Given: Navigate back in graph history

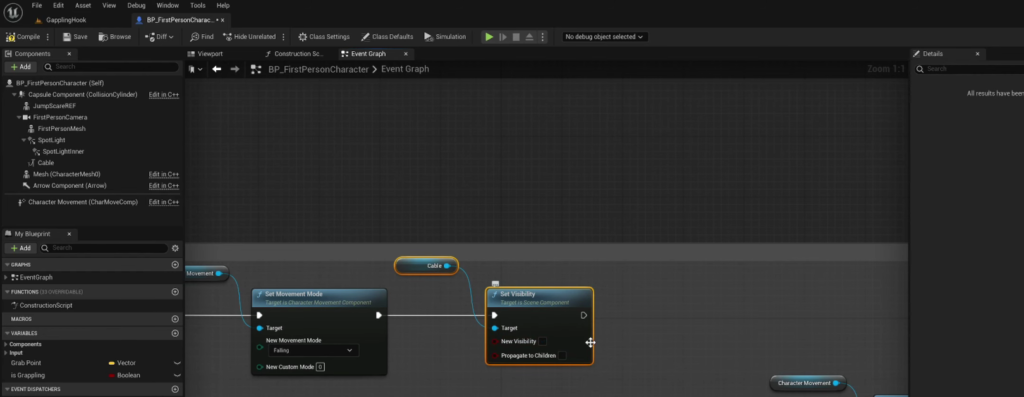Looking at the screenshot, I should click(x=216, y=69).
